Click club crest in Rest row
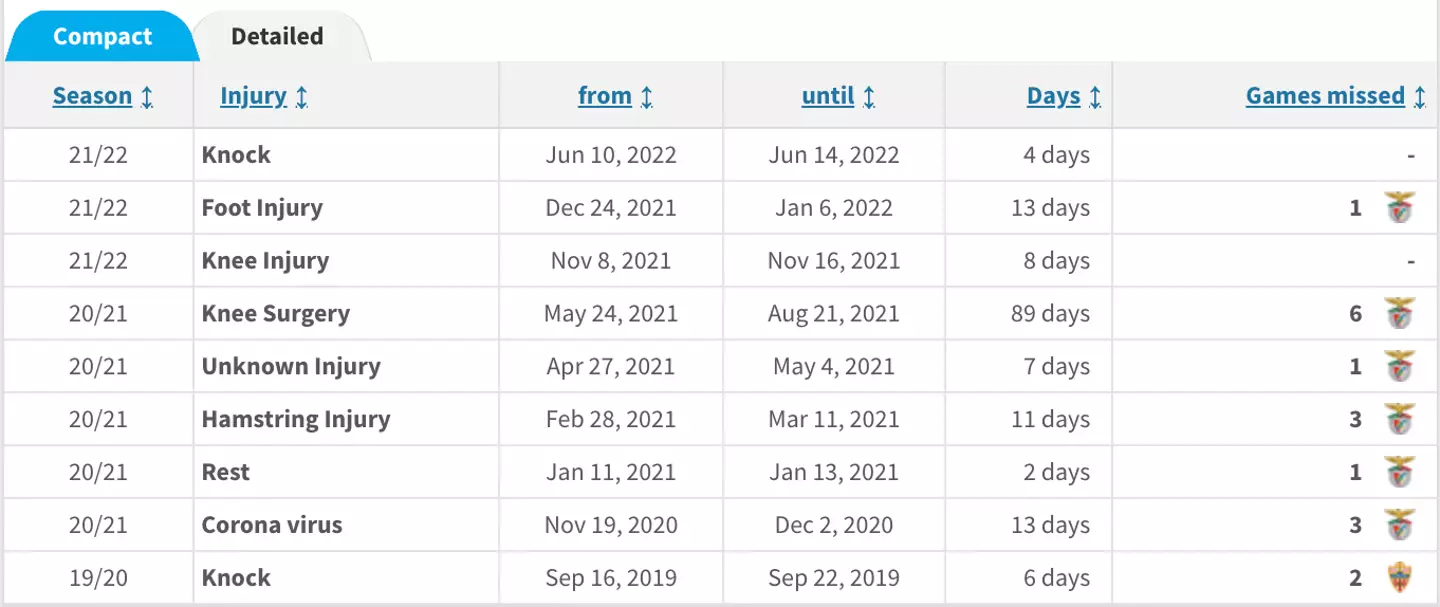Viewport: 1440px width, 607px height. point(1399,472)
